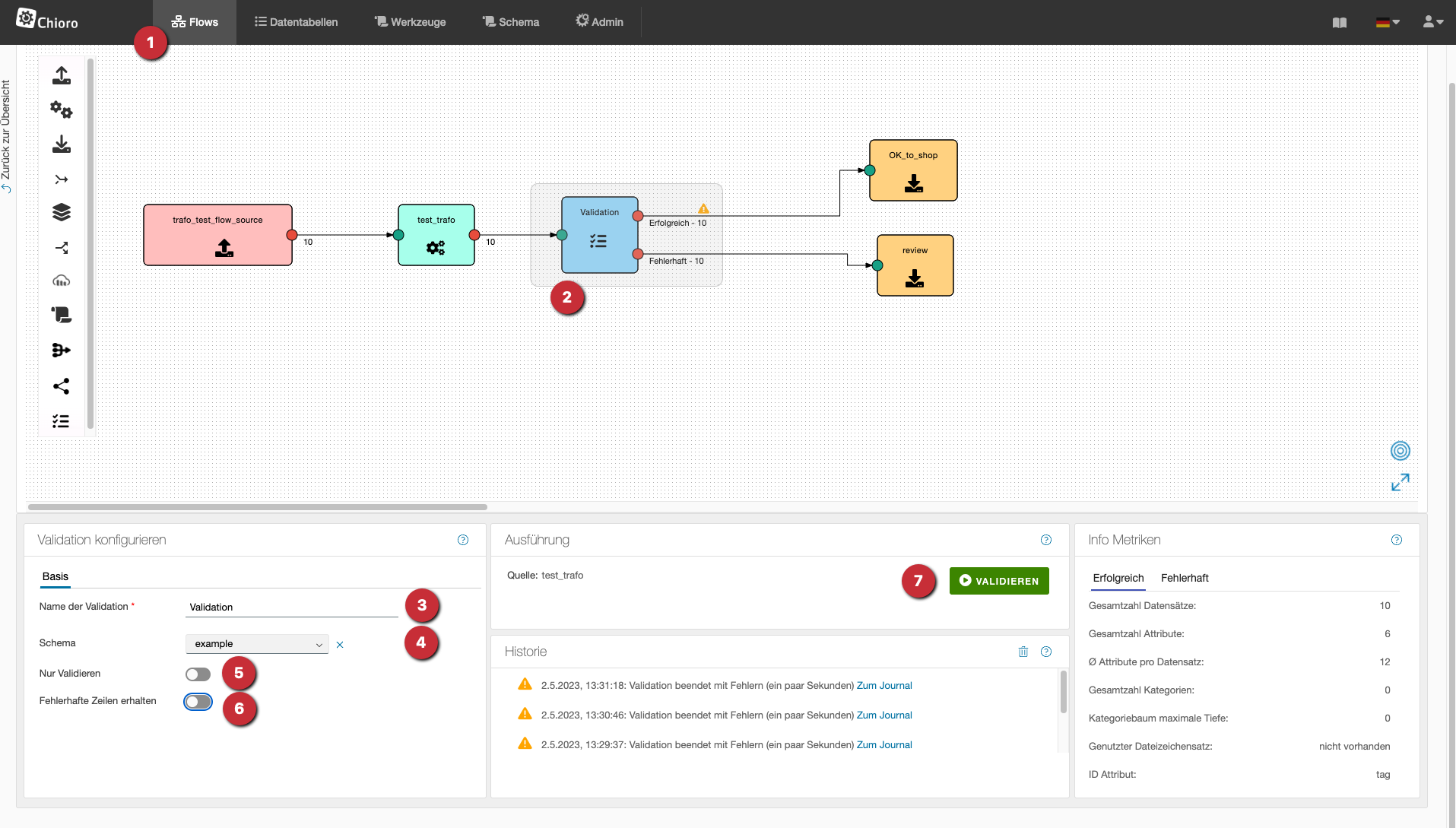The image size is (1456, 828).
Task: Select the share icon in left toolbar
Action: [62, 386]
